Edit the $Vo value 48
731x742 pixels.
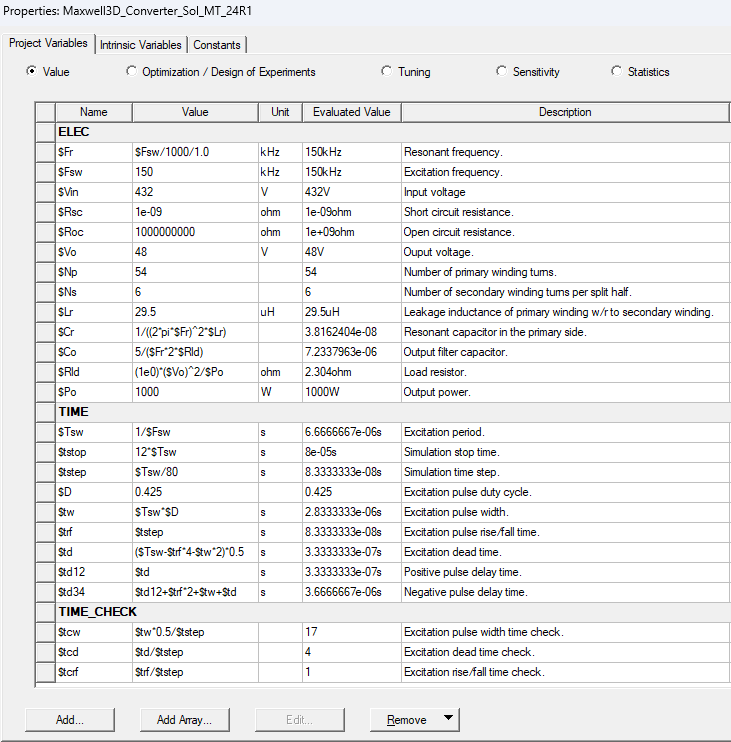195,252
